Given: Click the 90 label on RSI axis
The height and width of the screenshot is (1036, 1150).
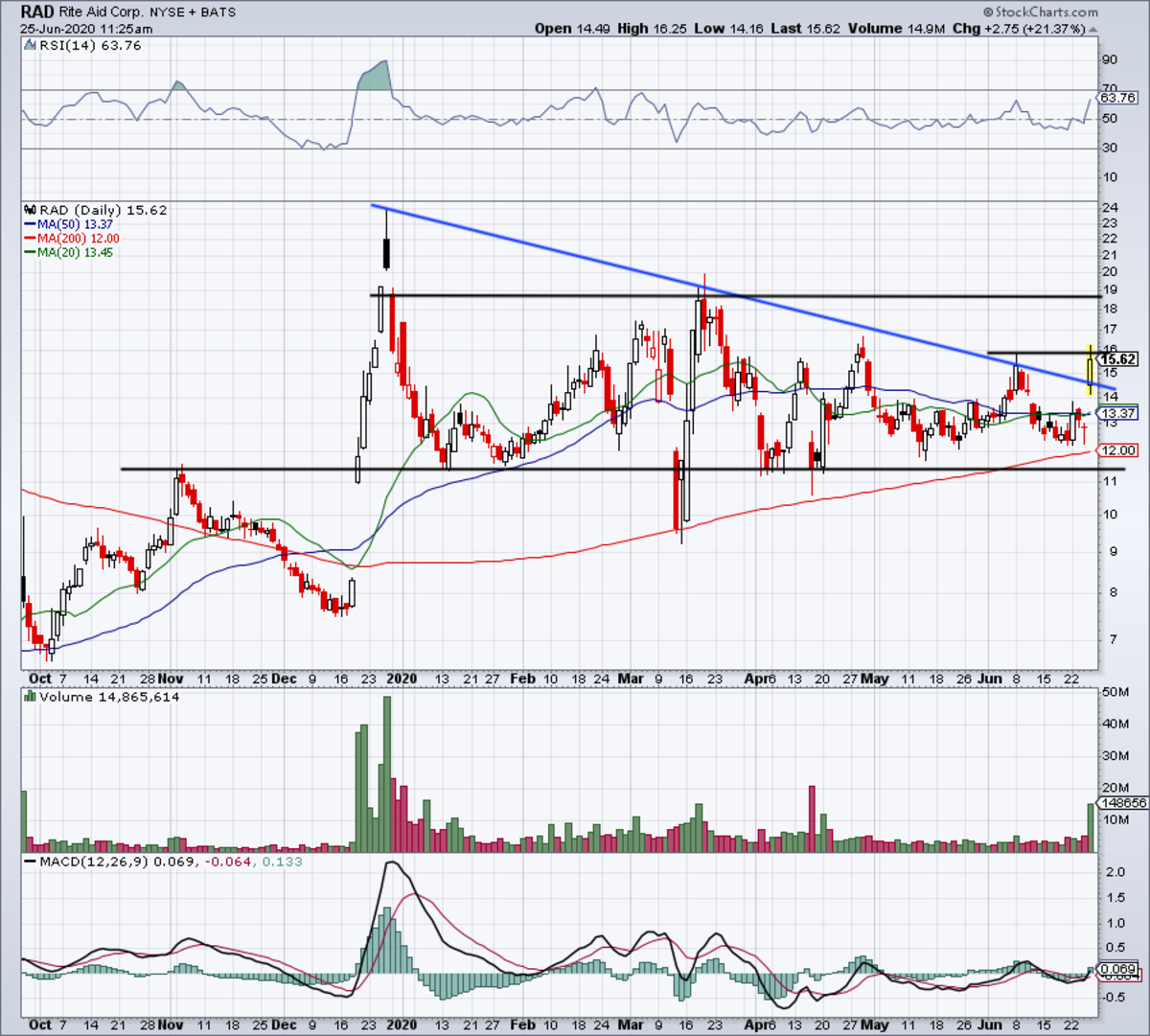Looking at the screenshot, I should click(1110, 60).
